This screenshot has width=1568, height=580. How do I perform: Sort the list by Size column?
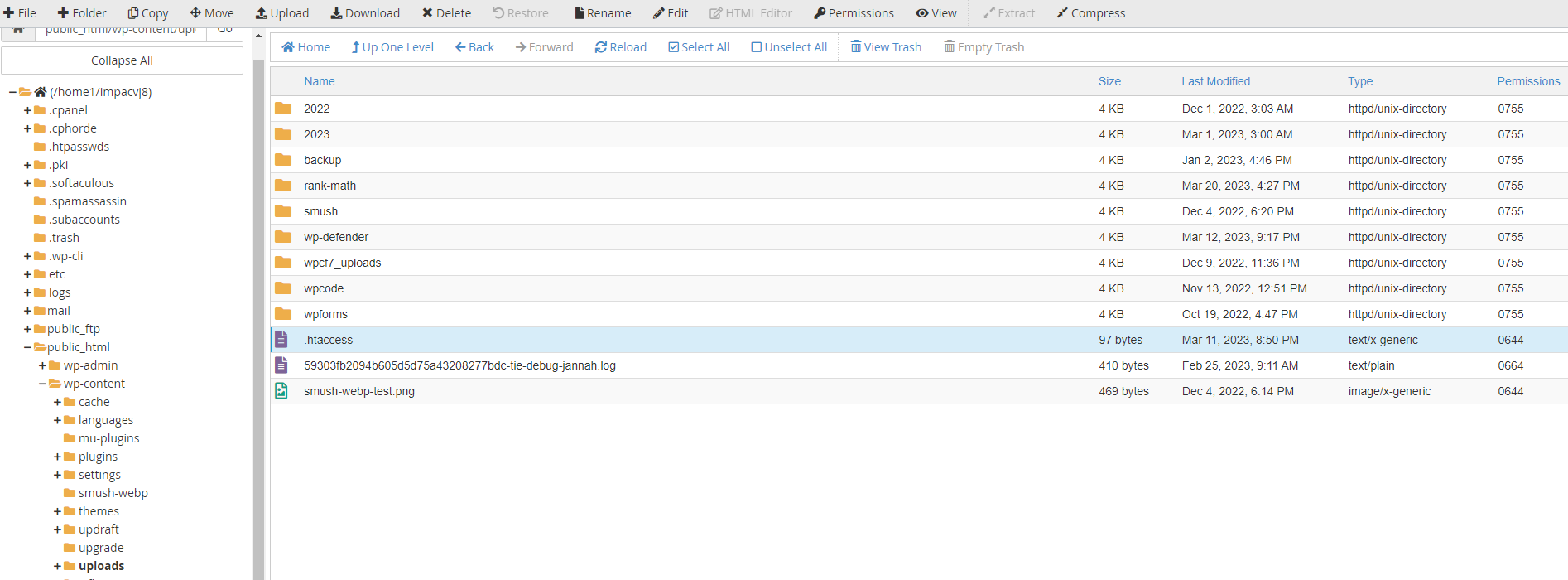point(1109,81)
